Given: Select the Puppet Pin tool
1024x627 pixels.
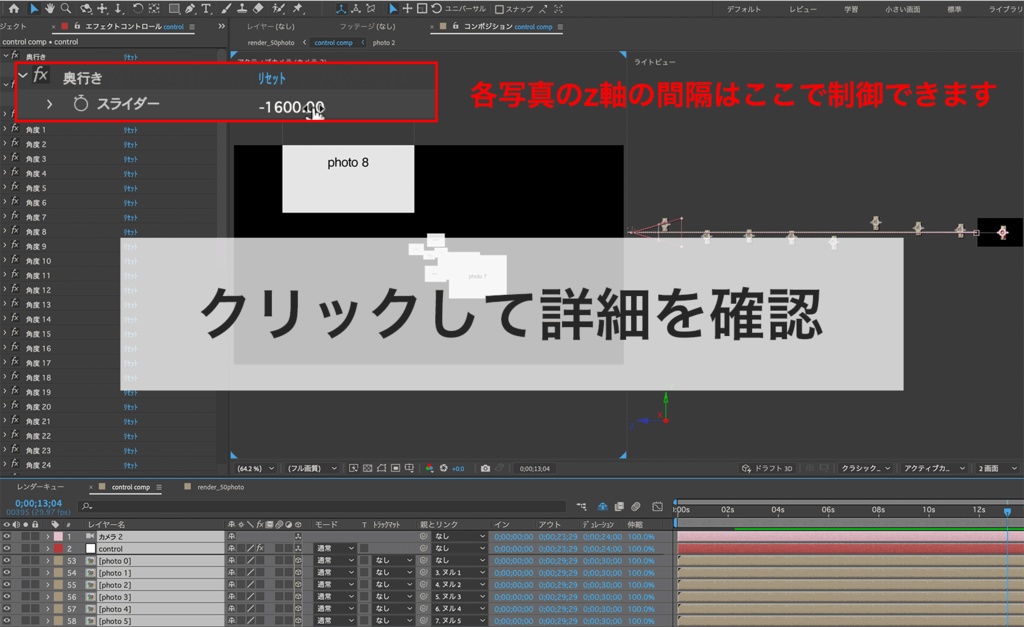Looking at the screenshot, I should point(296,9).
